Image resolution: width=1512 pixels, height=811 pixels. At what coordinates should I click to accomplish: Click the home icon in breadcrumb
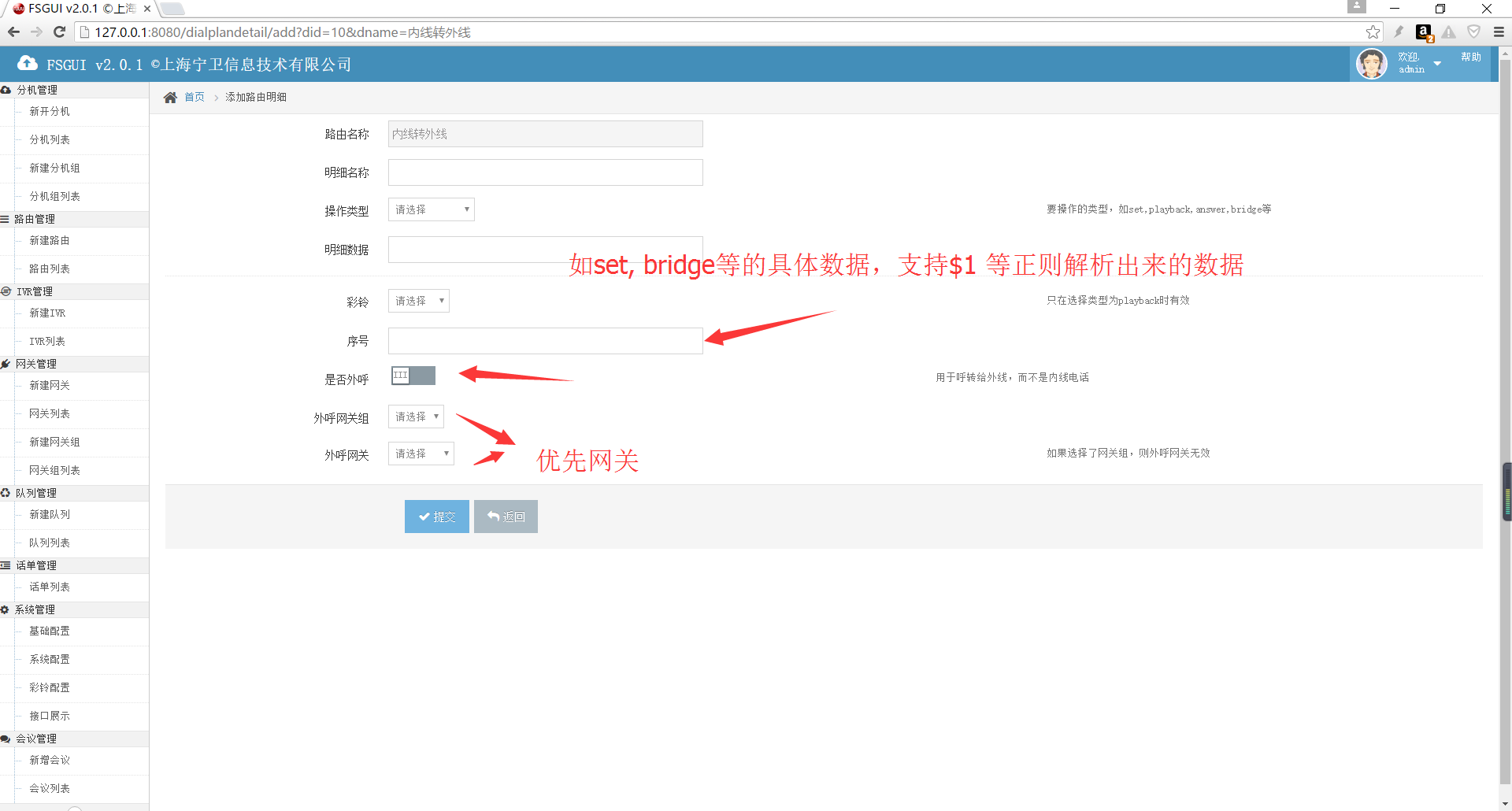click(170, 98)
